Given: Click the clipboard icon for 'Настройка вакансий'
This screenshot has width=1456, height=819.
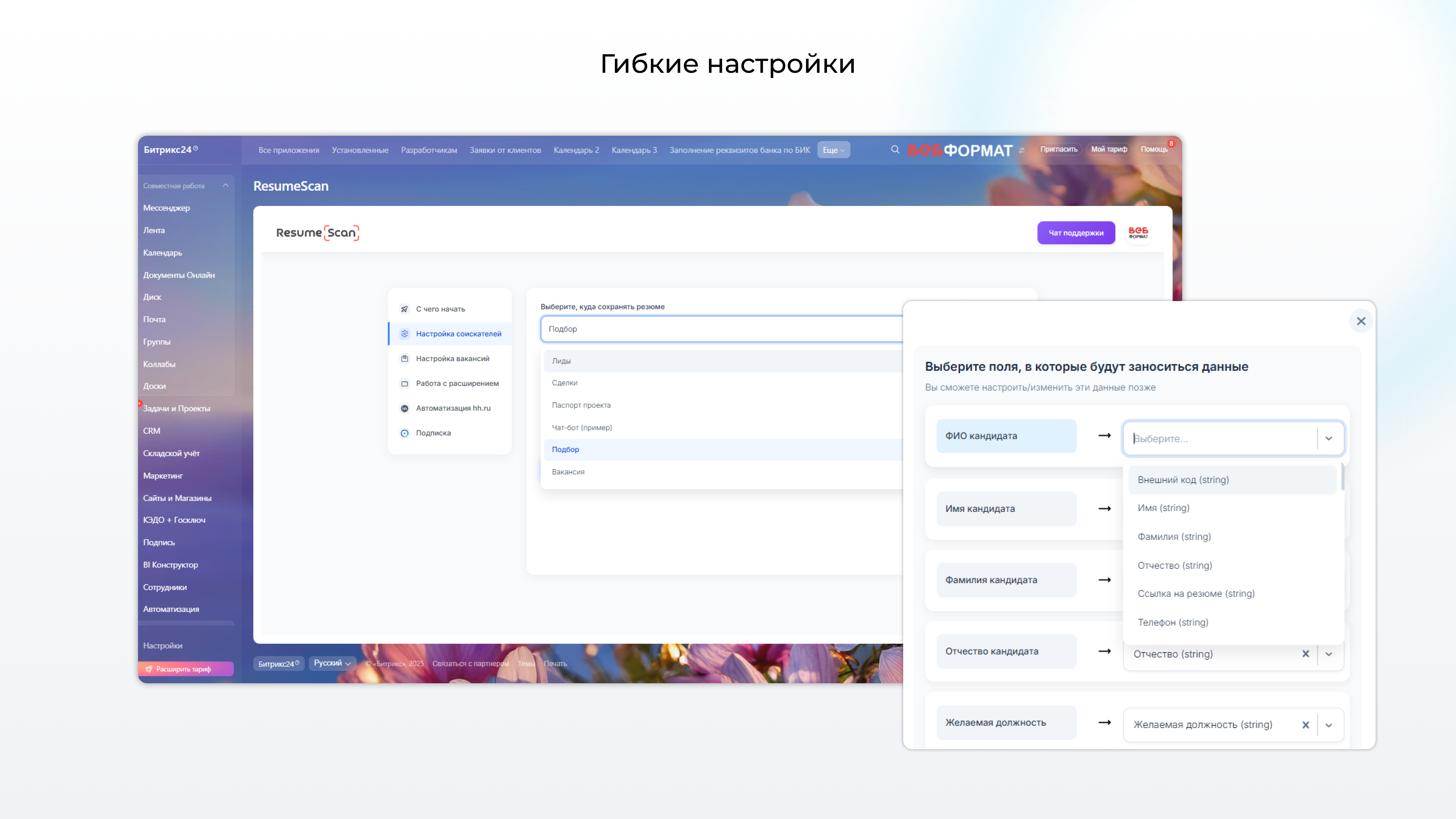Looking at the screenshot, I should coord(404,359).
